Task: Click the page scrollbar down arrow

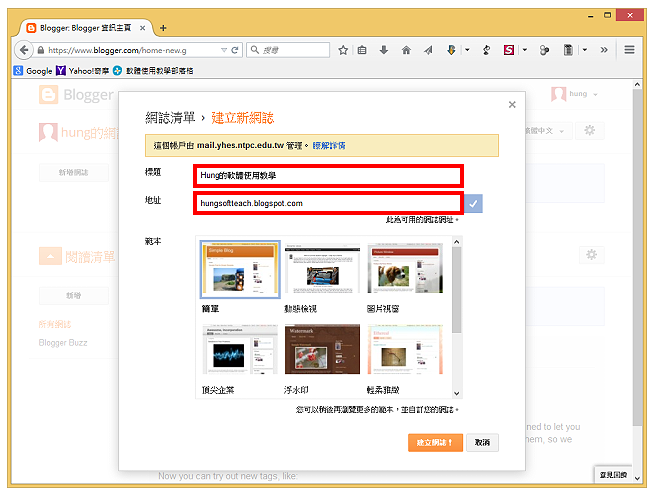Action: (x=637, y=478)
